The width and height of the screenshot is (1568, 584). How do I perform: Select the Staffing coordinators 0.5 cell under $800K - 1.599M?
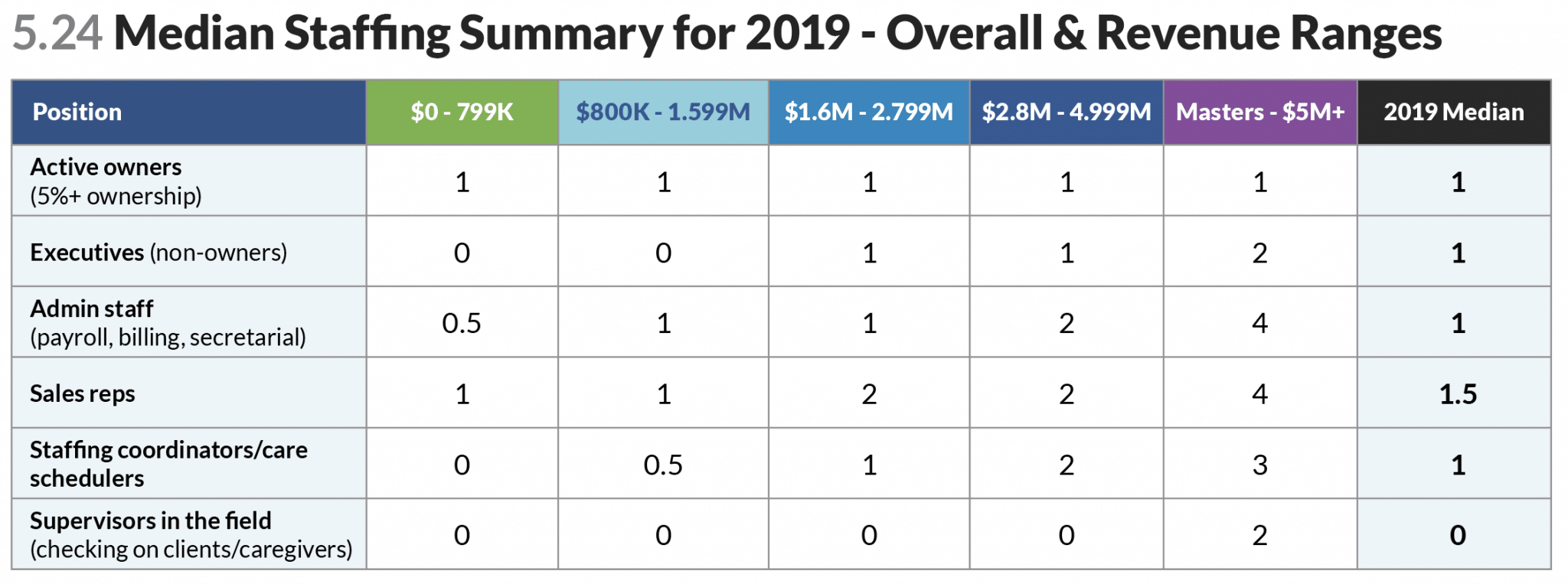click(x=663, y=465)
